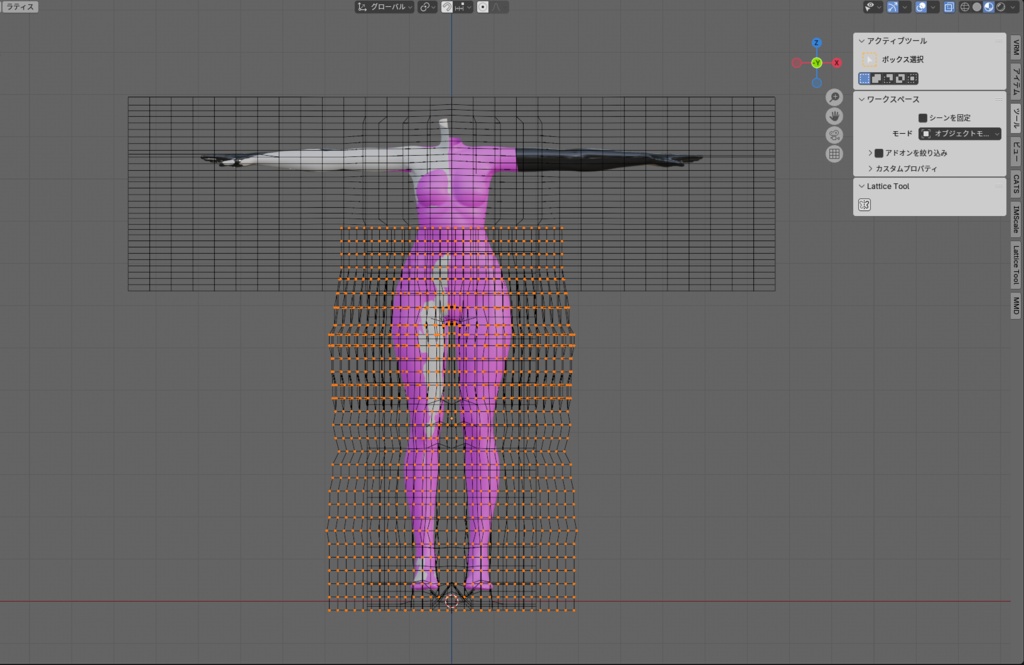Click the blue Z axis gizmo
Image resolution: width=1024 pixels, height=665 pixels.
tap(816, 42)
